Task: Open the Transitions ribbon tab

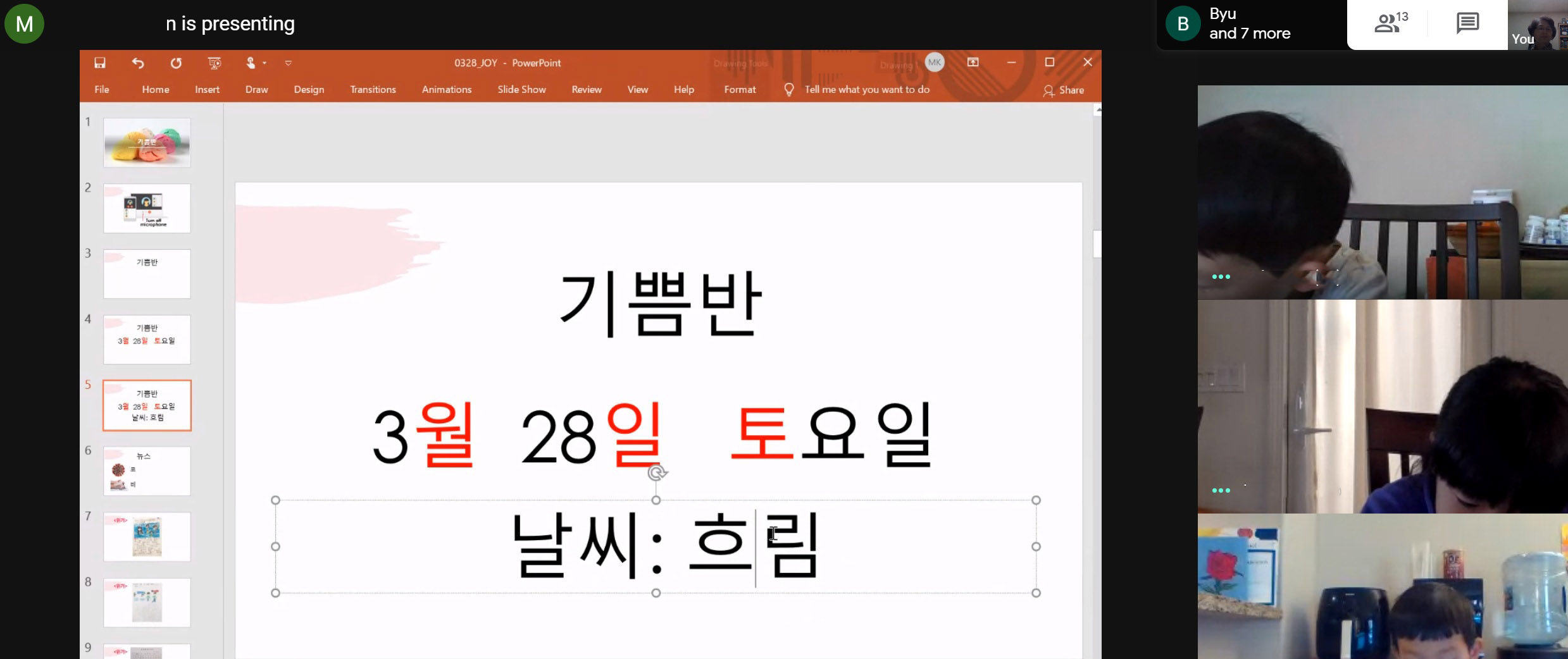Action: coord(373,90)
